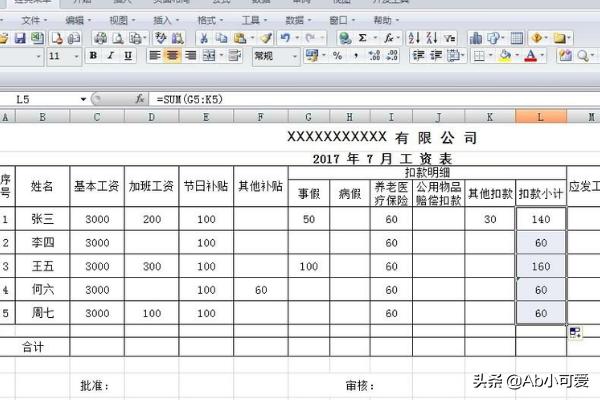Select column C header
600x400 pixels.
pos(97,117)
